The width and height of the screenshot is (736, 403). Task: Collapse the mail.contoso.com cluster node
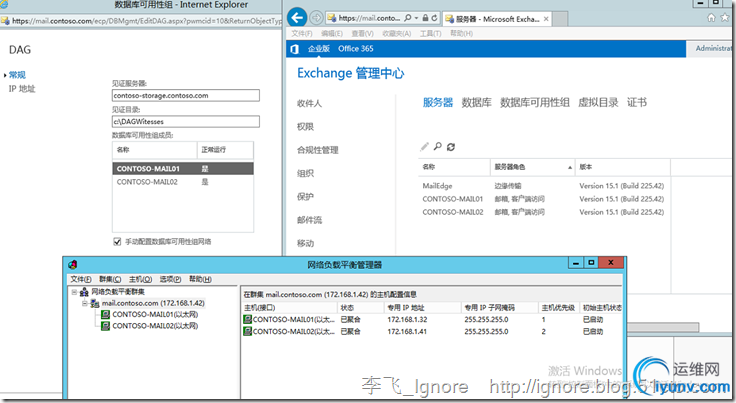[x=84, y=304]
